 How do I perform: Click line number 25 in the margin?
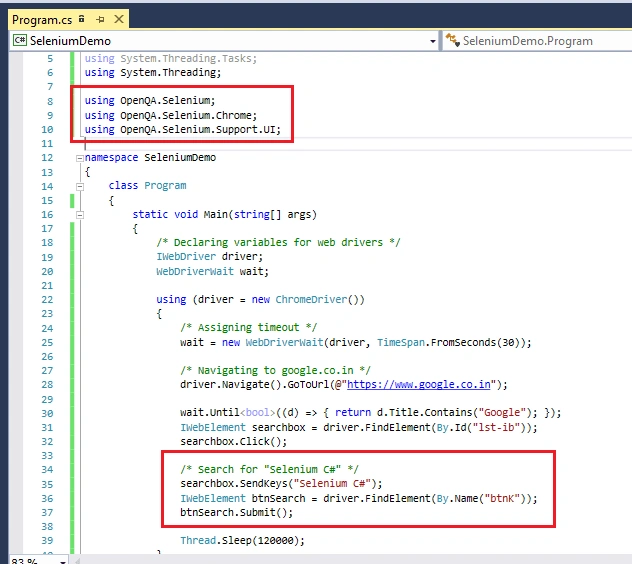pyautogui.click(x=47, y=342)
